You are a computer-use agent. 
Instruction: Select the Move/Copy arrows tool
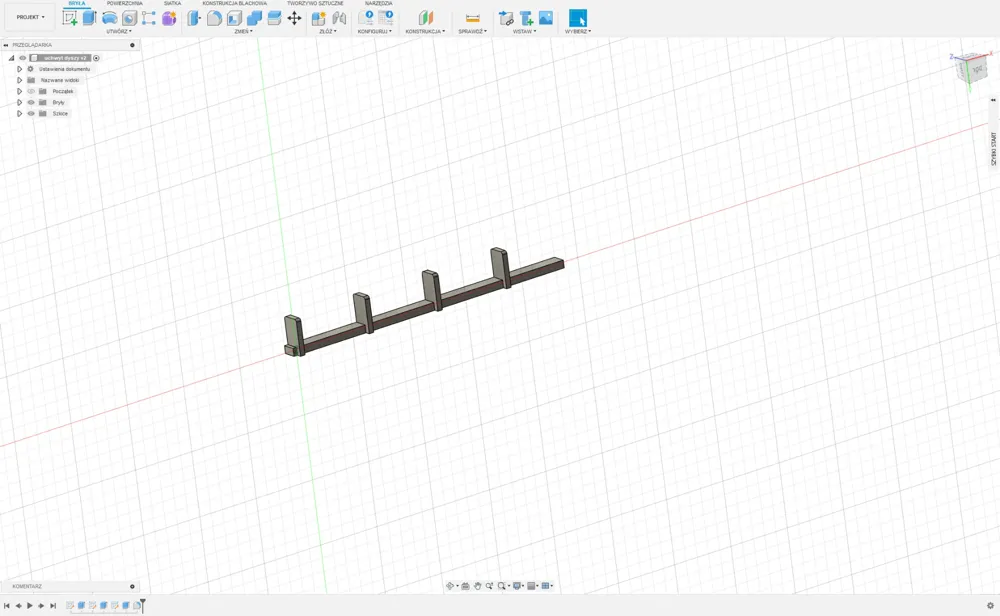[x=294, y=18]
